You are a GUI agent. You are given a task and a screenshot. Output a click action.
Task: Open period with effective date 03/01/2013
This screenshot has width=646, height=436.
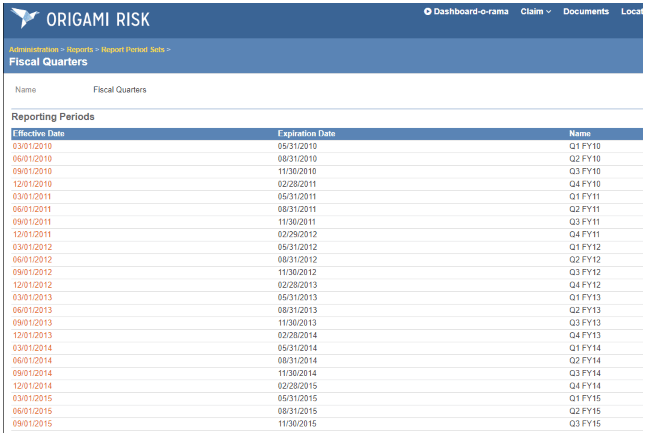pyautogui.click(x=32, y=298)
